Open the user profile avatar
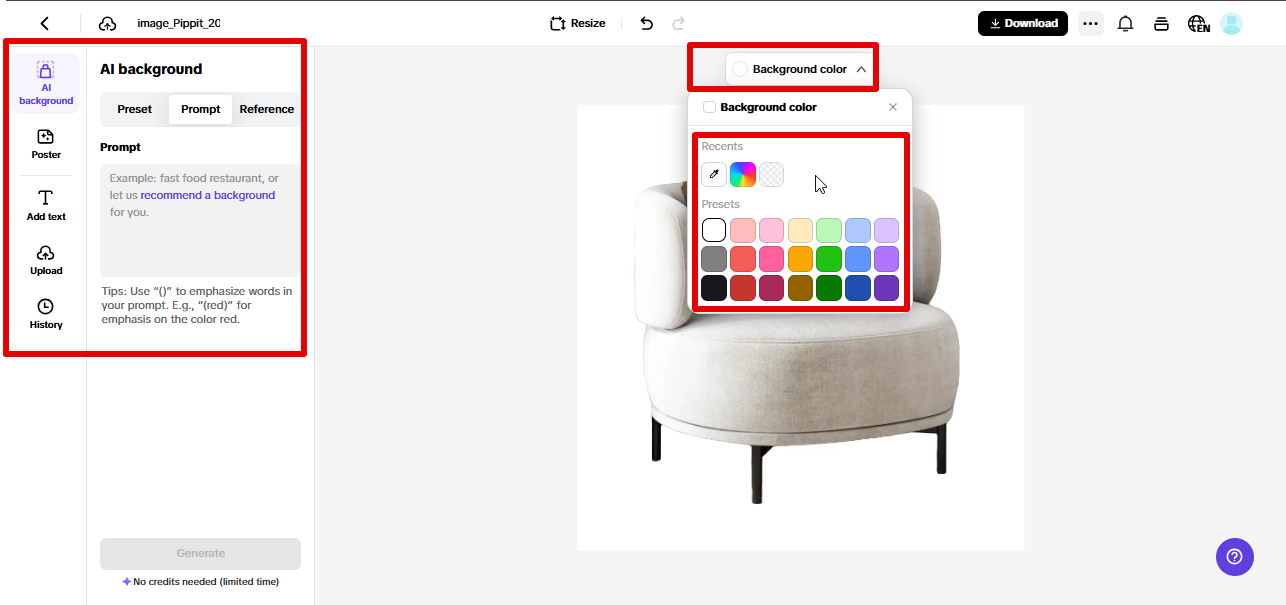Viewport: 1286px width, 605px height. [1231, 23]
